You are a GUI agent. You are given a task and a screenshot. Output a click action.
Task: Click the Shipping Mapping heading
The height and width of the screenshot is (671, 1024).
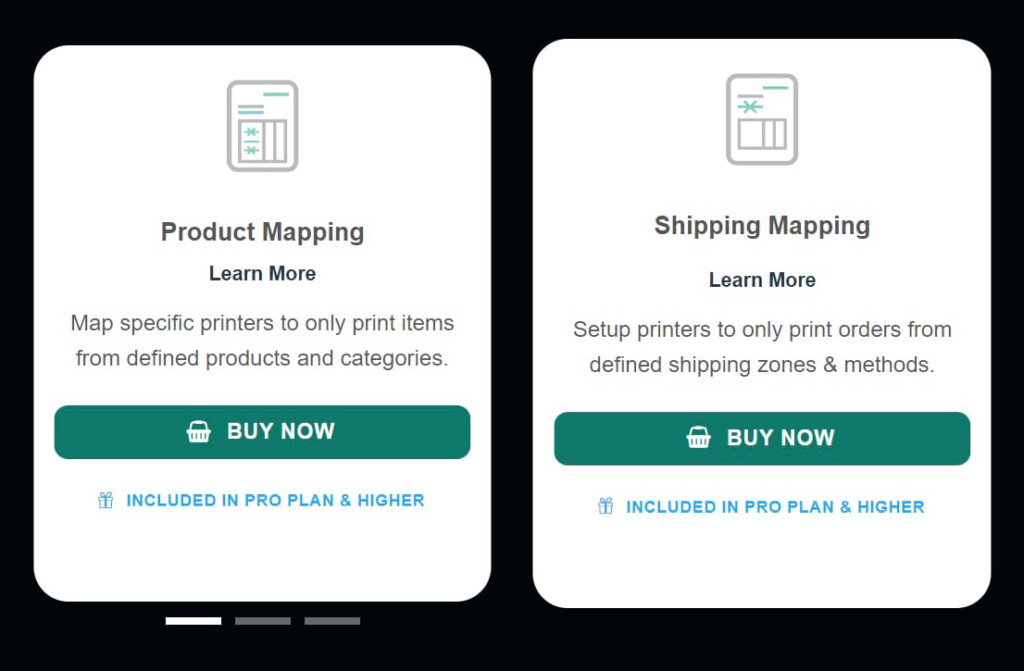tap(762, 226)
